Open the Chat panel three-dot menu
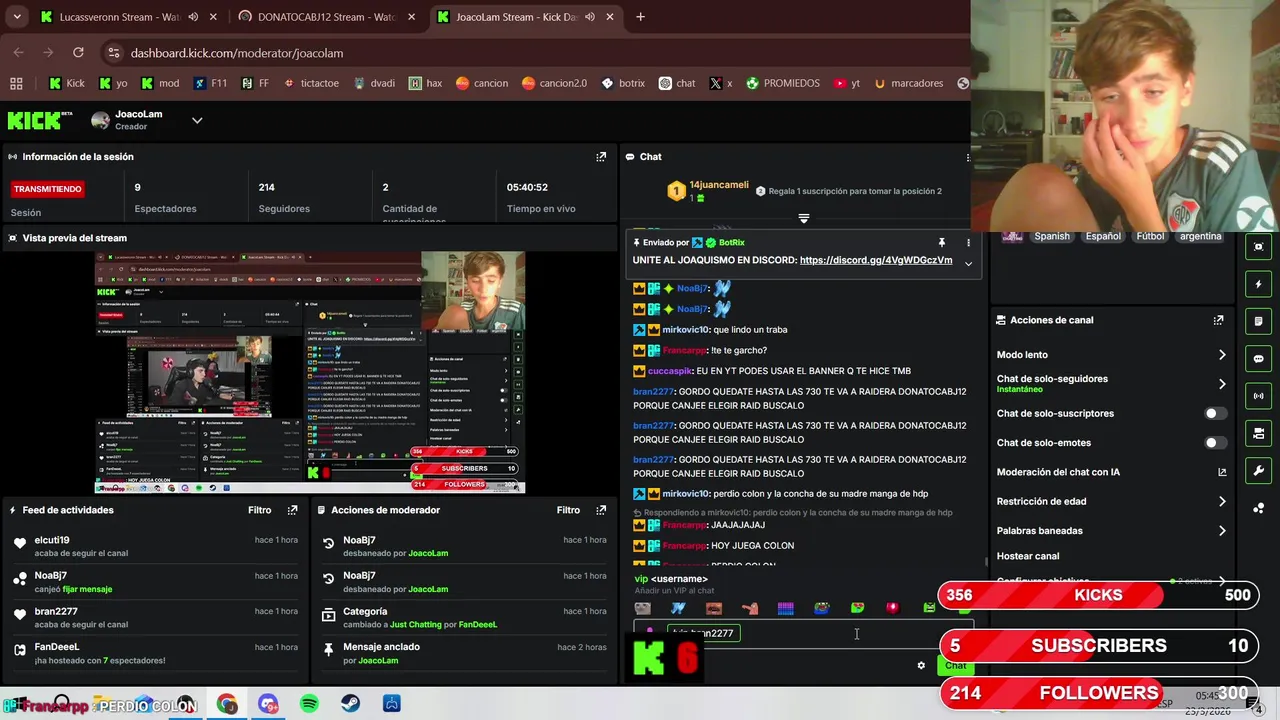The height and width of the screenshot is (720, 1280). [967, 157]
